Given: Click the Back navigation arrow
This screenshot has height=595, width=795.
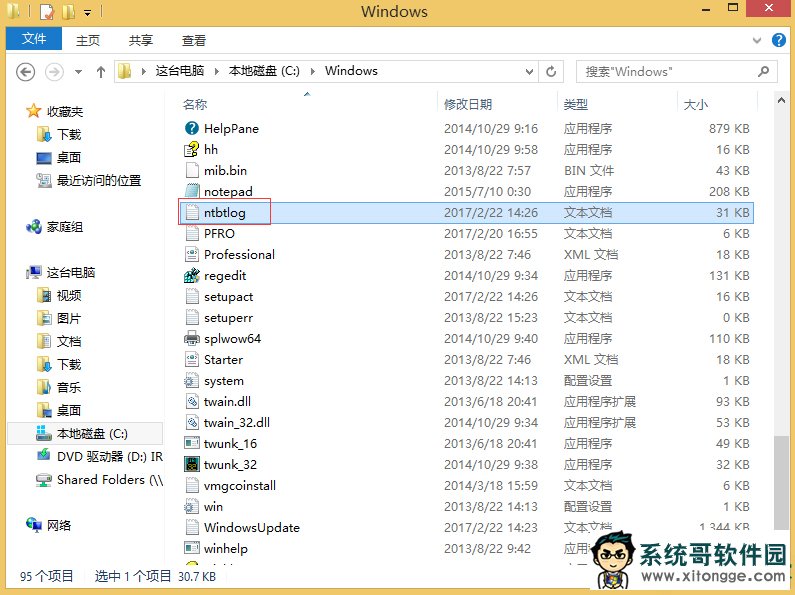Looking at the screenshot, I should click(x=25, y=72).
